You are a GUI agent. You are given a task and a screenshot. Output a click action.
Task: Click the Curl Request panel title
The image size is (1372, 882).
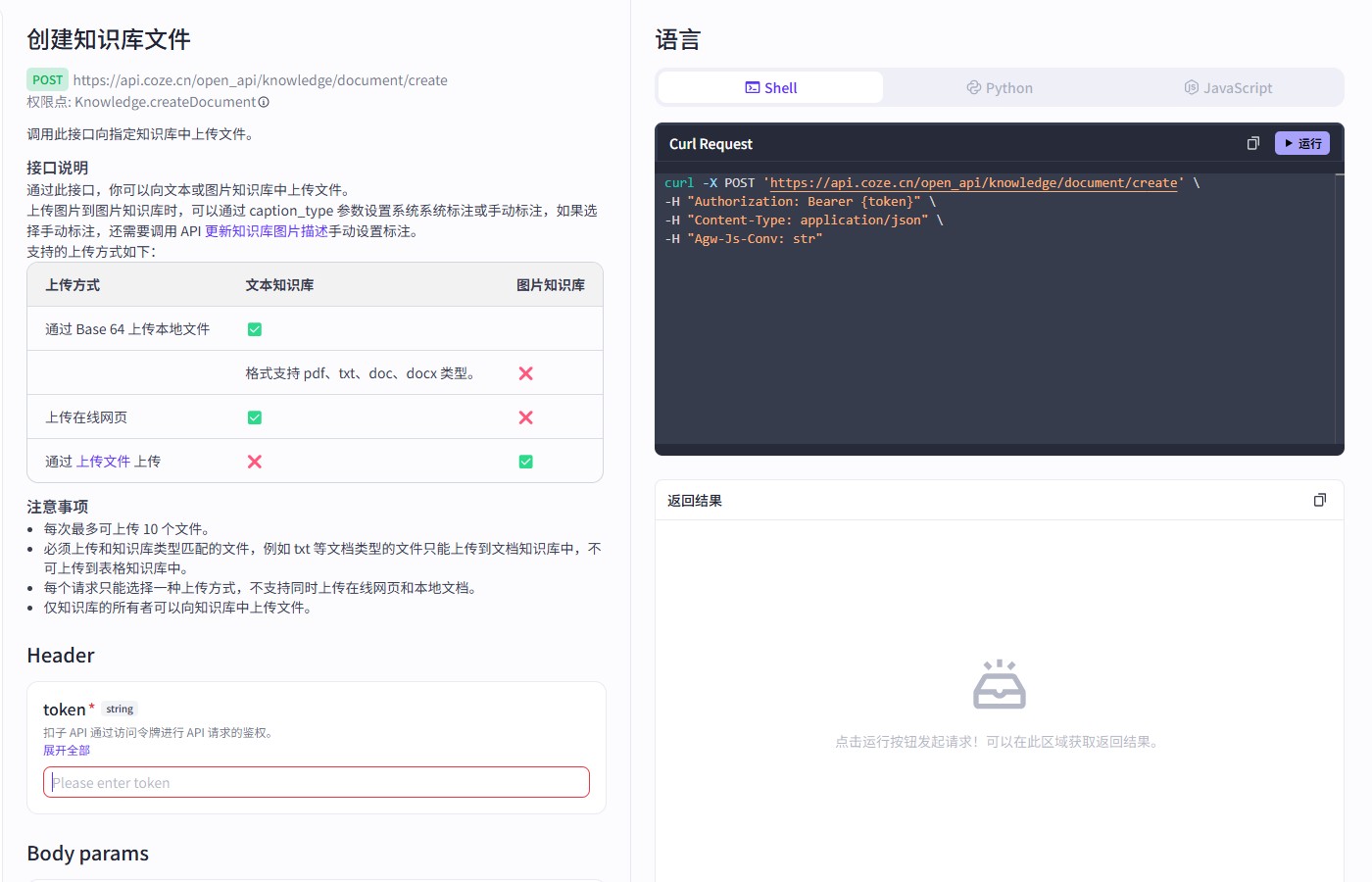(710, 144)
